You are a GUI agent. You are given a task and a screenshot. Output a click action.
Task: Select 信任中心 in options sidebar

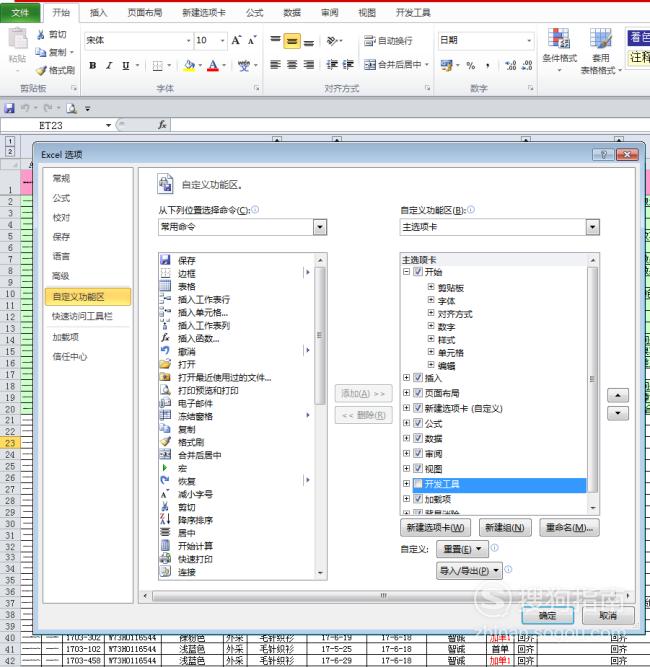pyautogui.click(x=70, y=356)
